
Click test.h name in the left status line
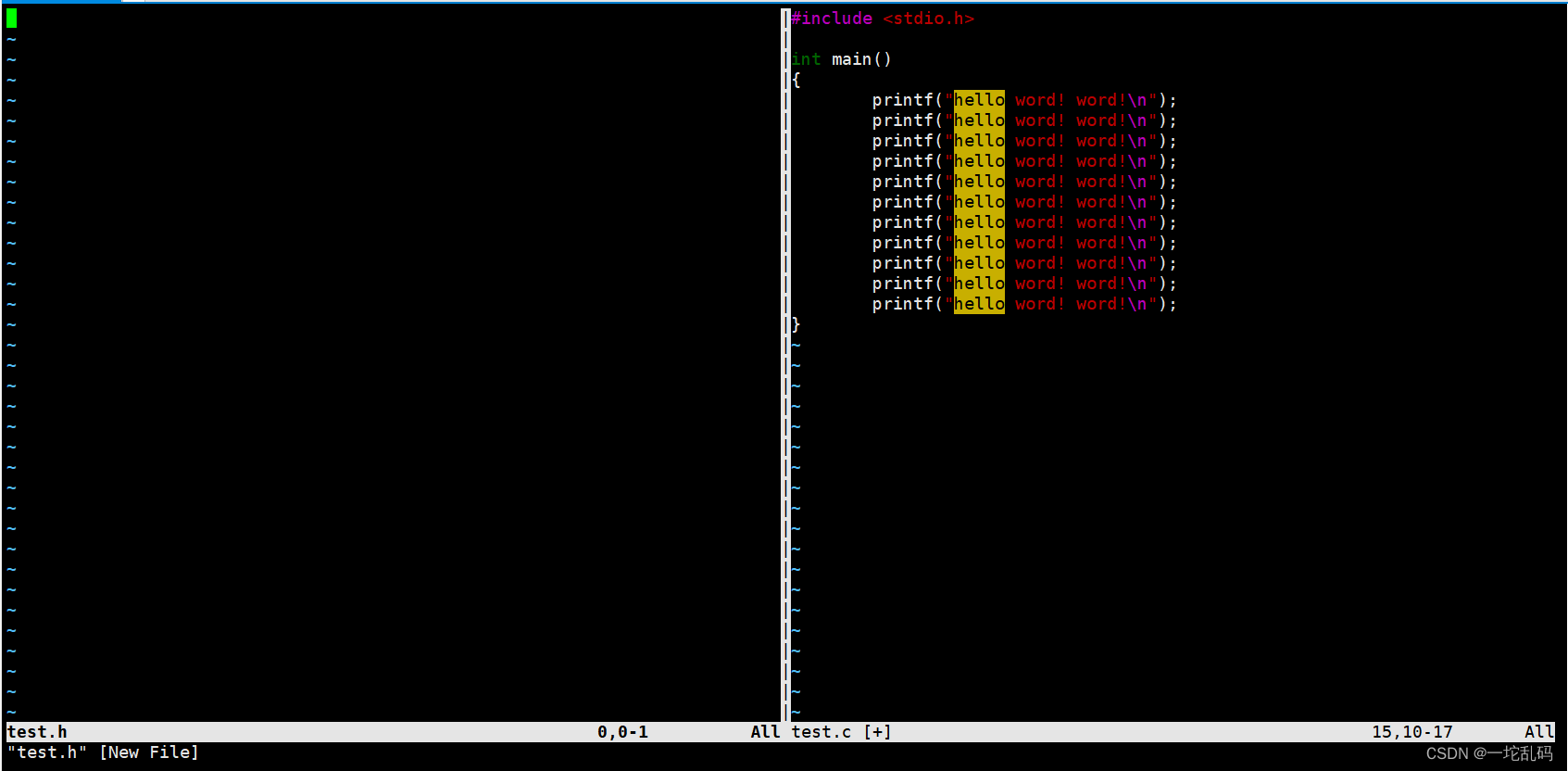coord(37,732)
